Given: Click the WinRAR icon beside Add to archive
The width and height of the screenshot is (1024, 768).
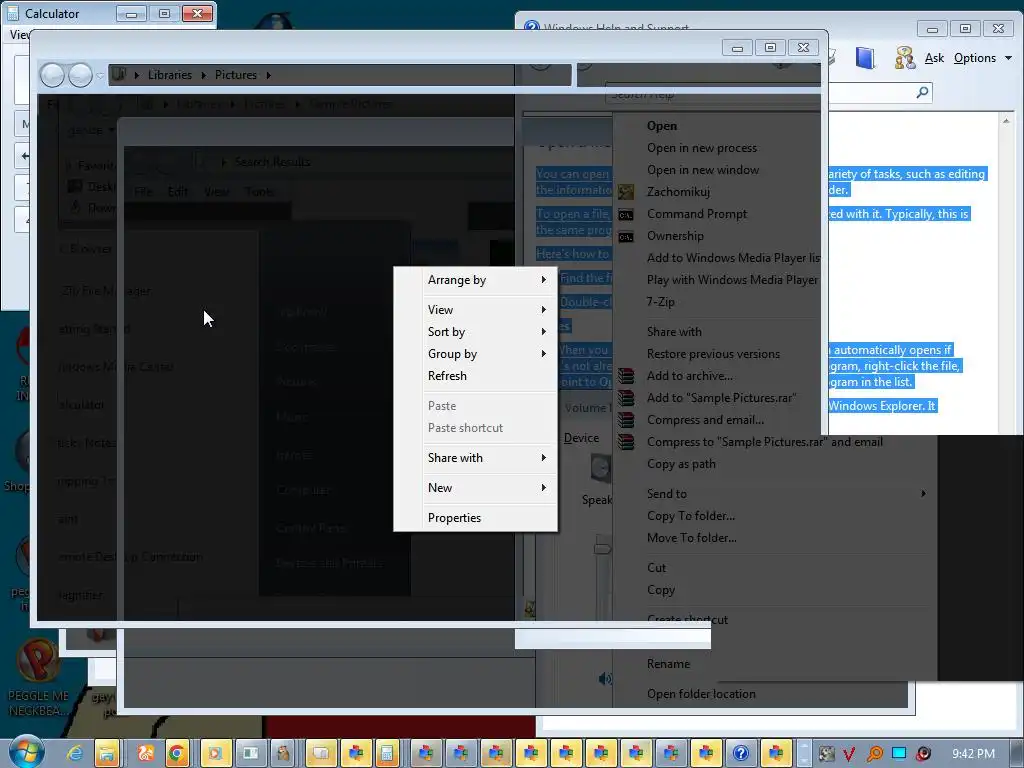Looking at the screenshot, I should point(626,376).
